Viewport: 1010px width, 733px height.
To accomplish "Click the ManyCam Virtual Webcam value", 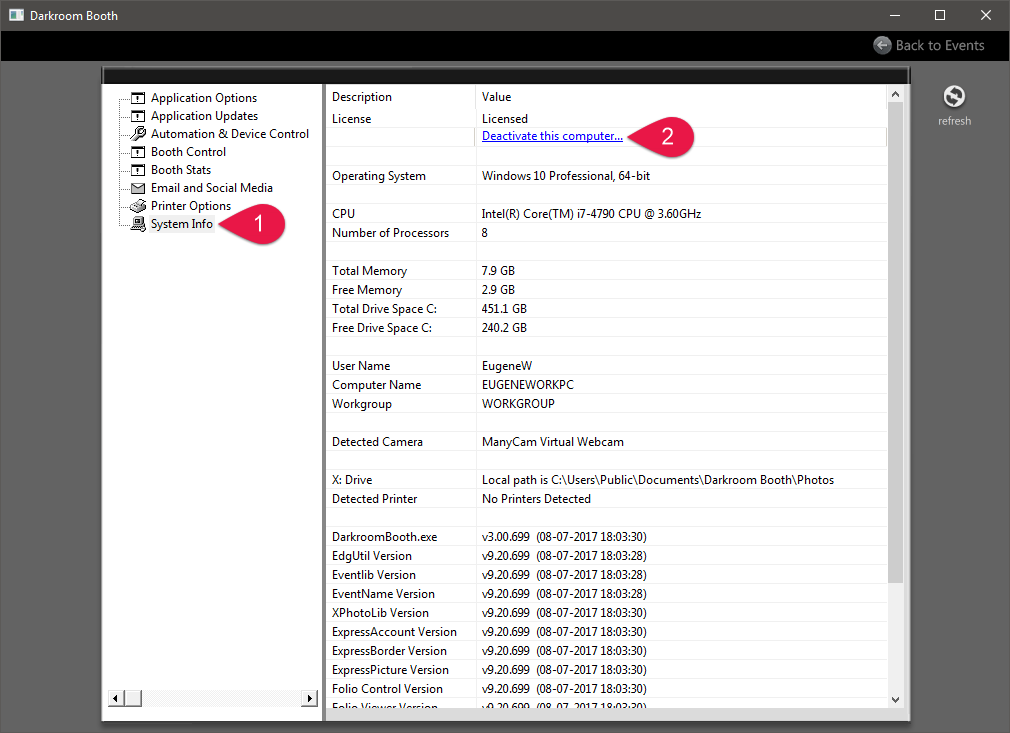I will 552,442.
